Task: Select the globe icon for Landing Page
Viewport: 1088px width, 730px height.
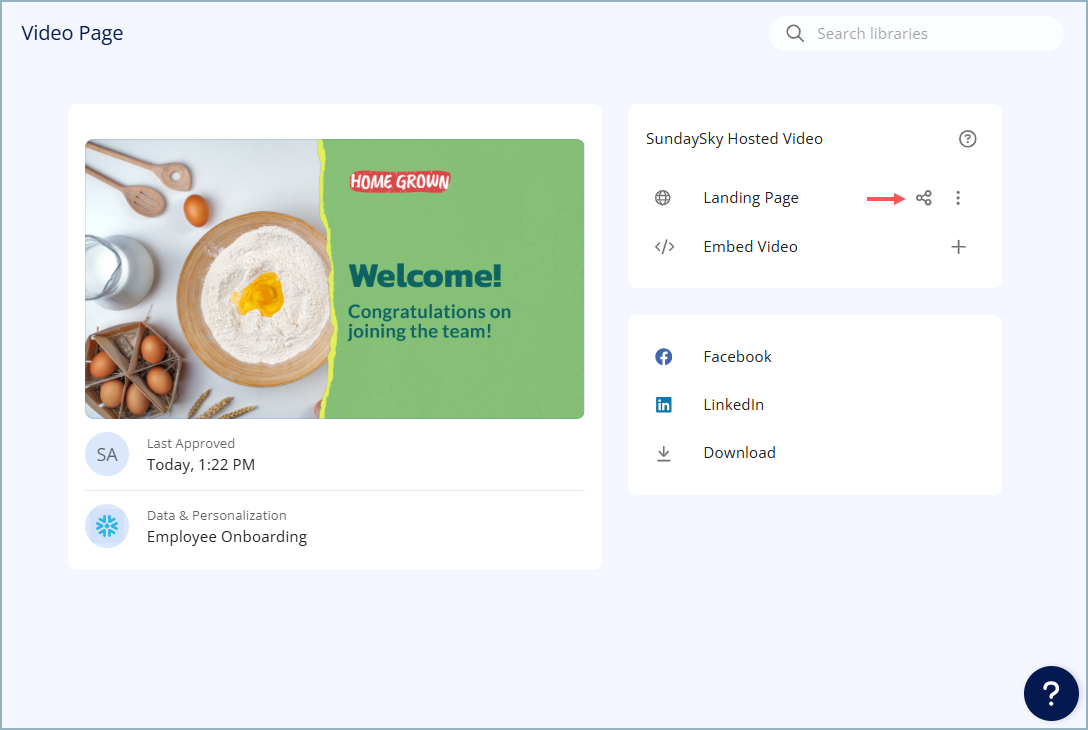Action: click(663, 197)
